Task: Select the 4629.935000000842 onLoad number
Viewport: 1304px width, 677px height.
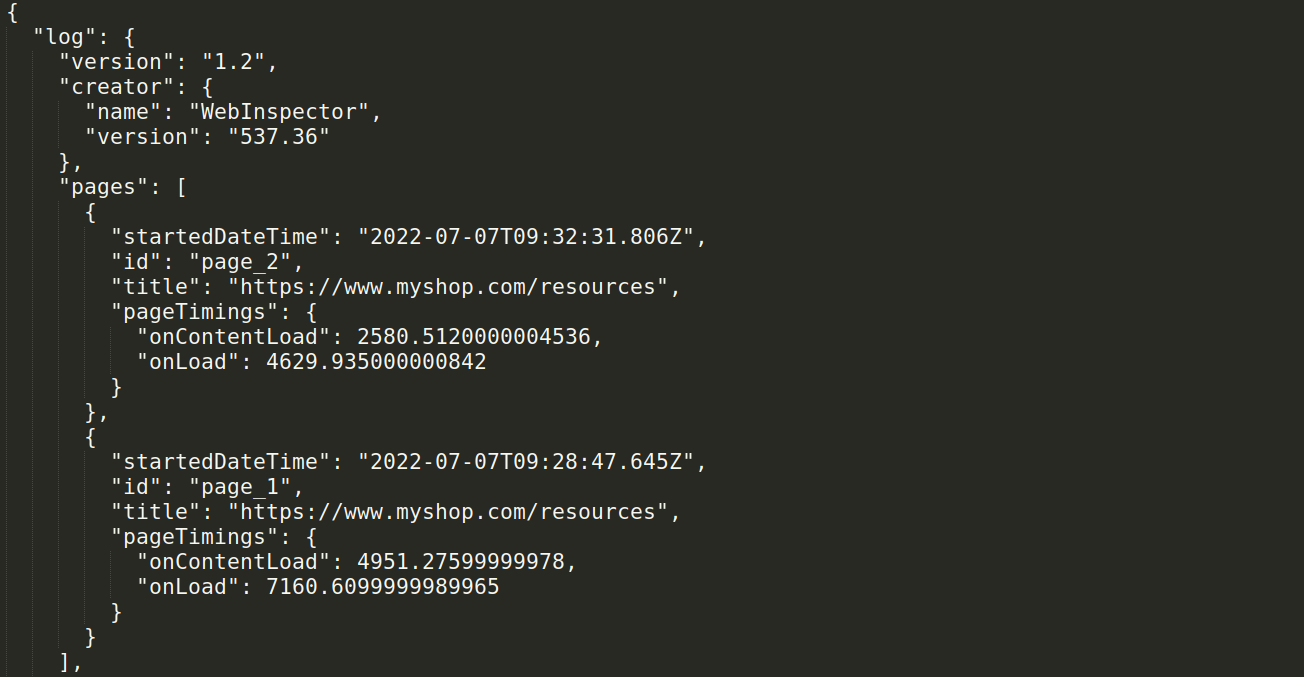Action: (376, 362)
